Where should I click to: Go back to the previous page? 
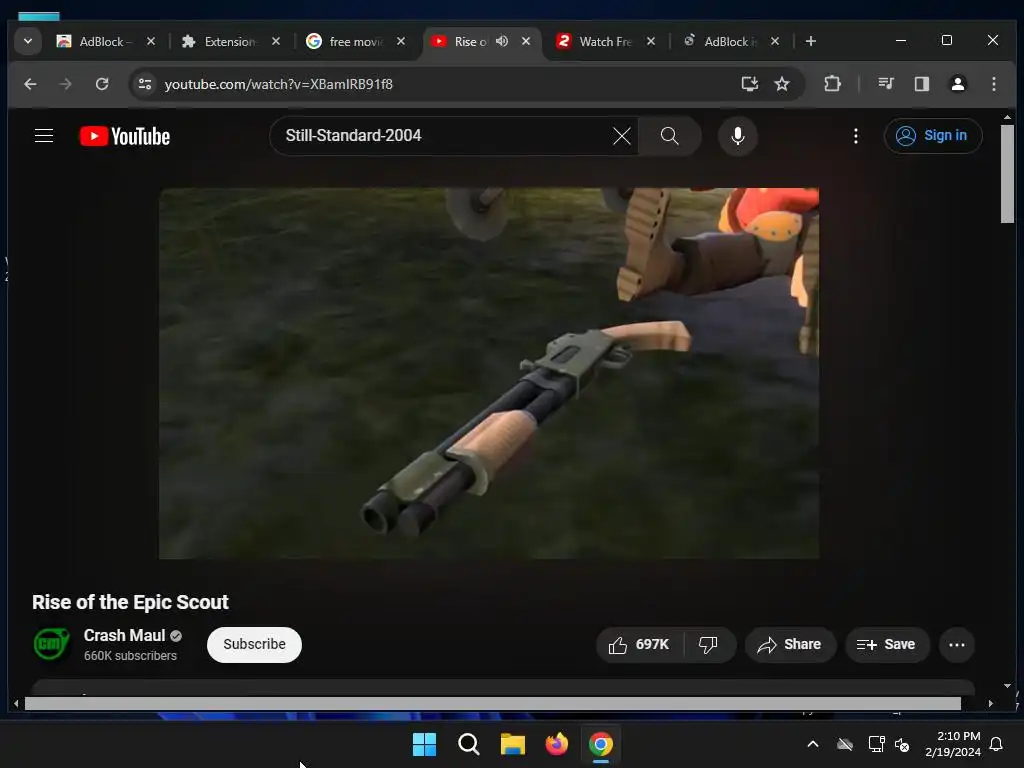click(x=30, y=84)
